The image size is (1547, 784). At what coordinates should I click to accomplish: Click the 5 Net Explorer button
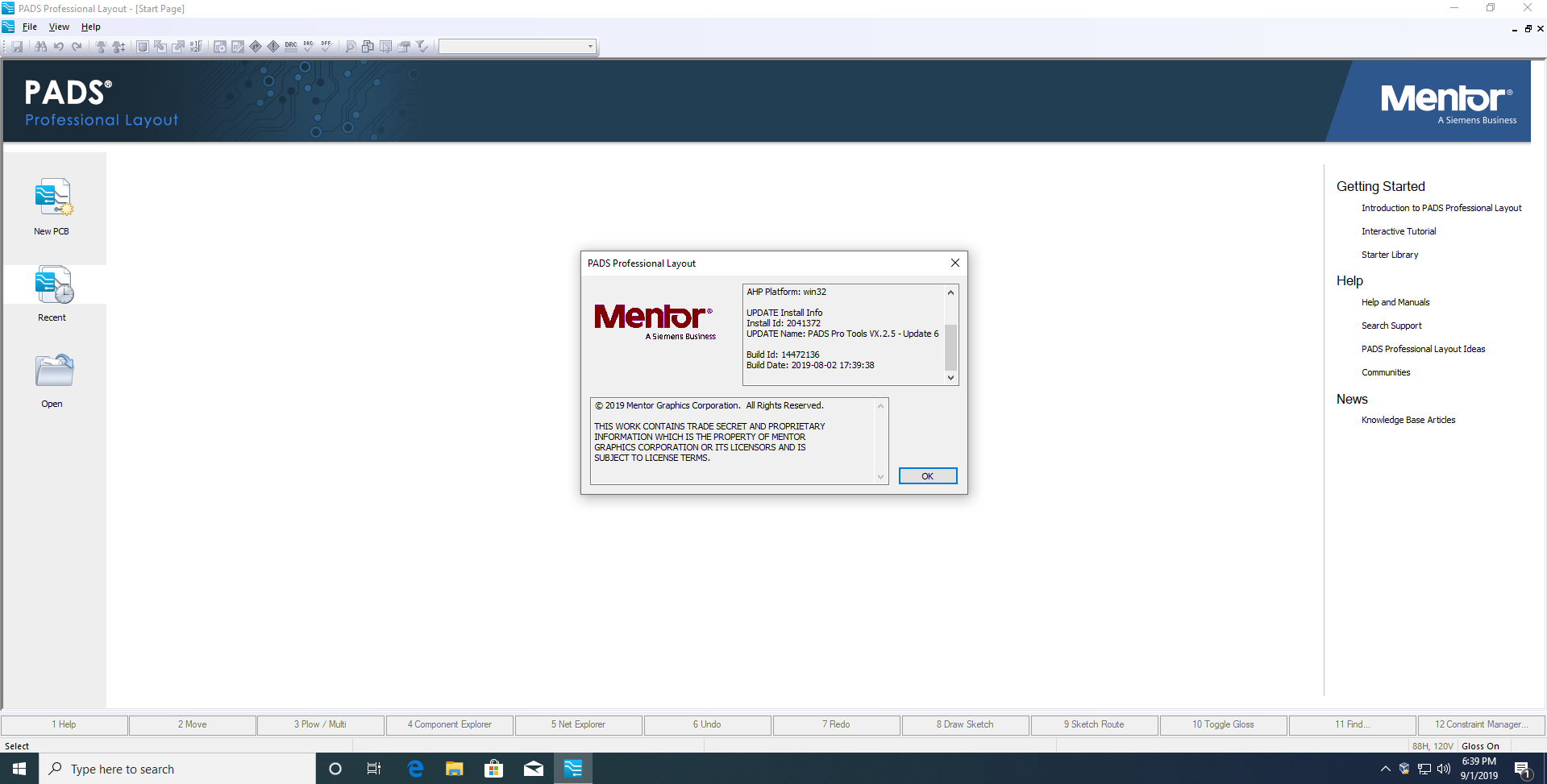click(579, 724)
